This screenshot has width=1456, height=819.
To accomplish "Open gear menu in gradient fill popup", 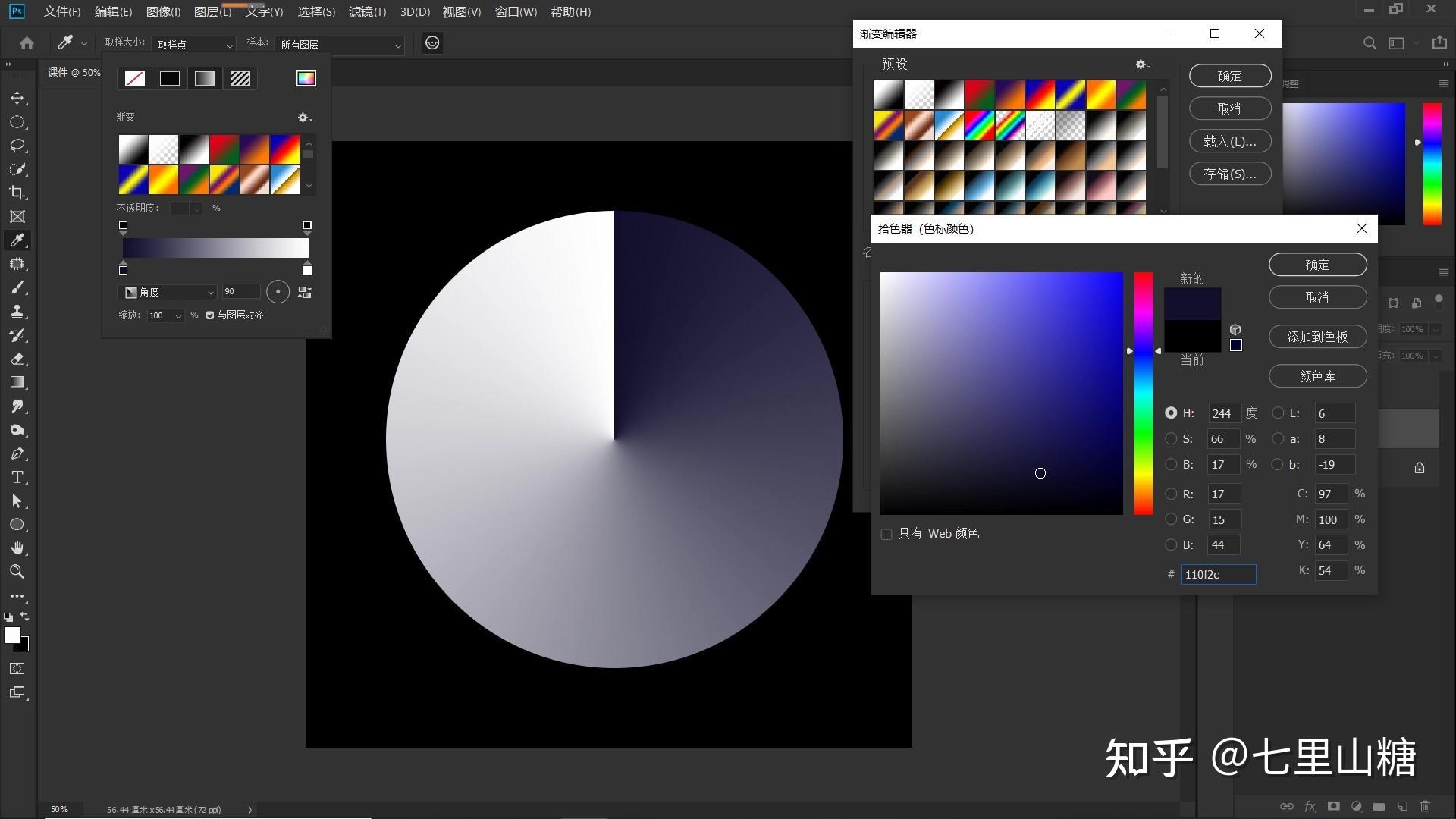I will pyautogui.click(x=304, y=118).
